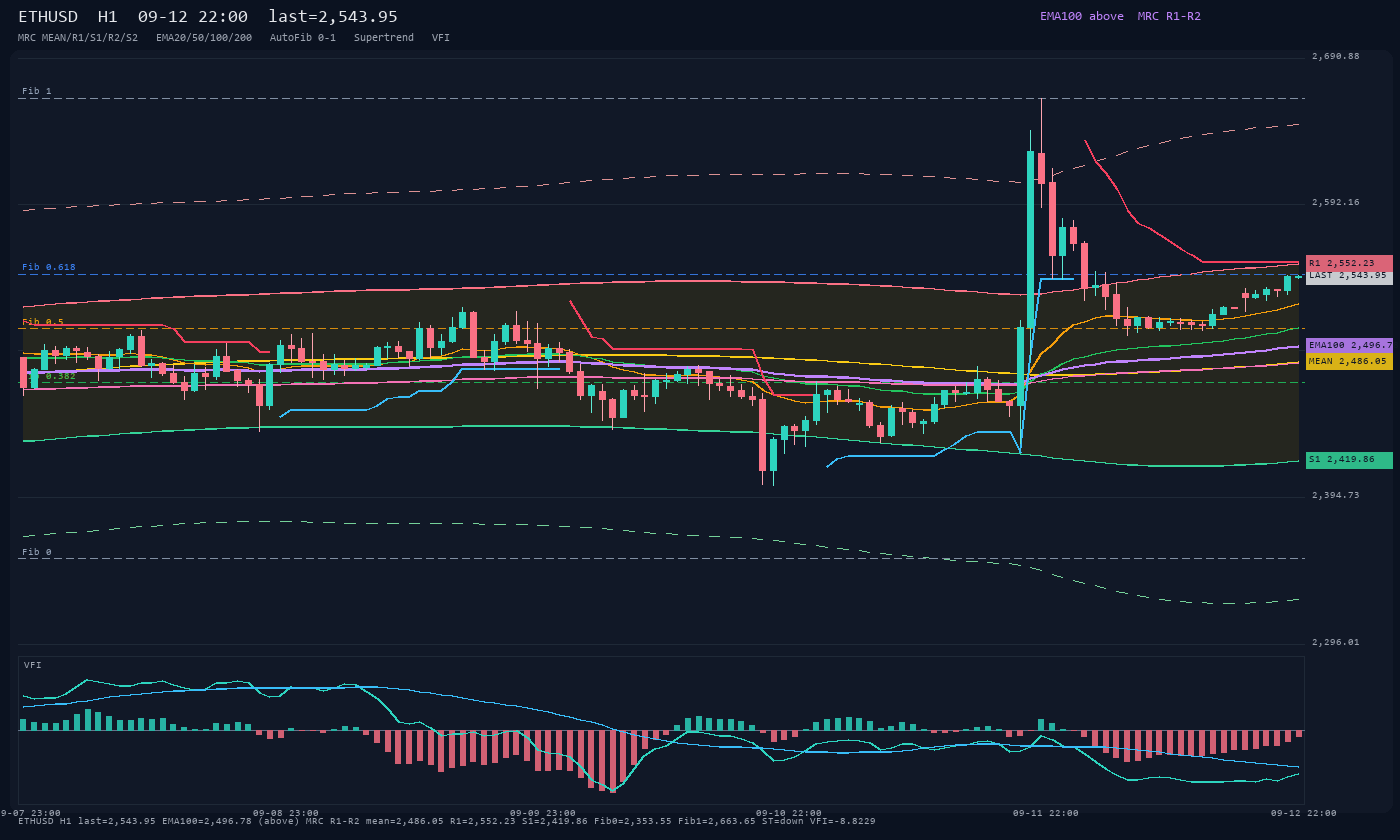Click the 09-12 22:00 time axis label
This screenshot has width=1400, height=840.
tap(1304, 813)
